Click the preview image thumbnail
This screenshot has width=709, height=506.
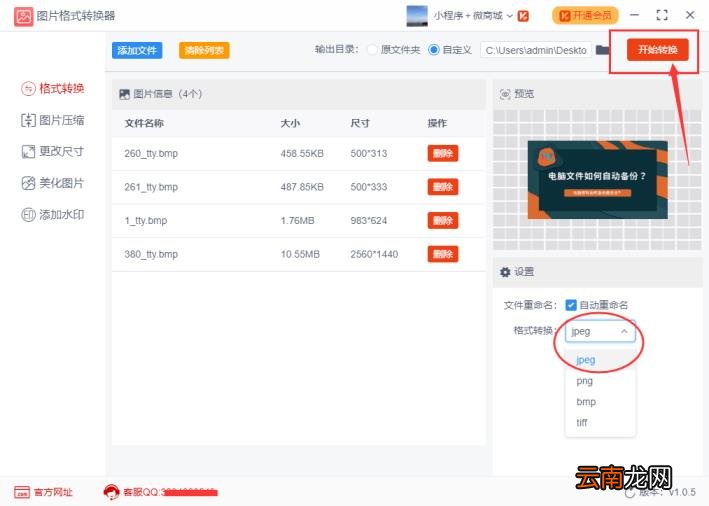click(x=597, y=180)
